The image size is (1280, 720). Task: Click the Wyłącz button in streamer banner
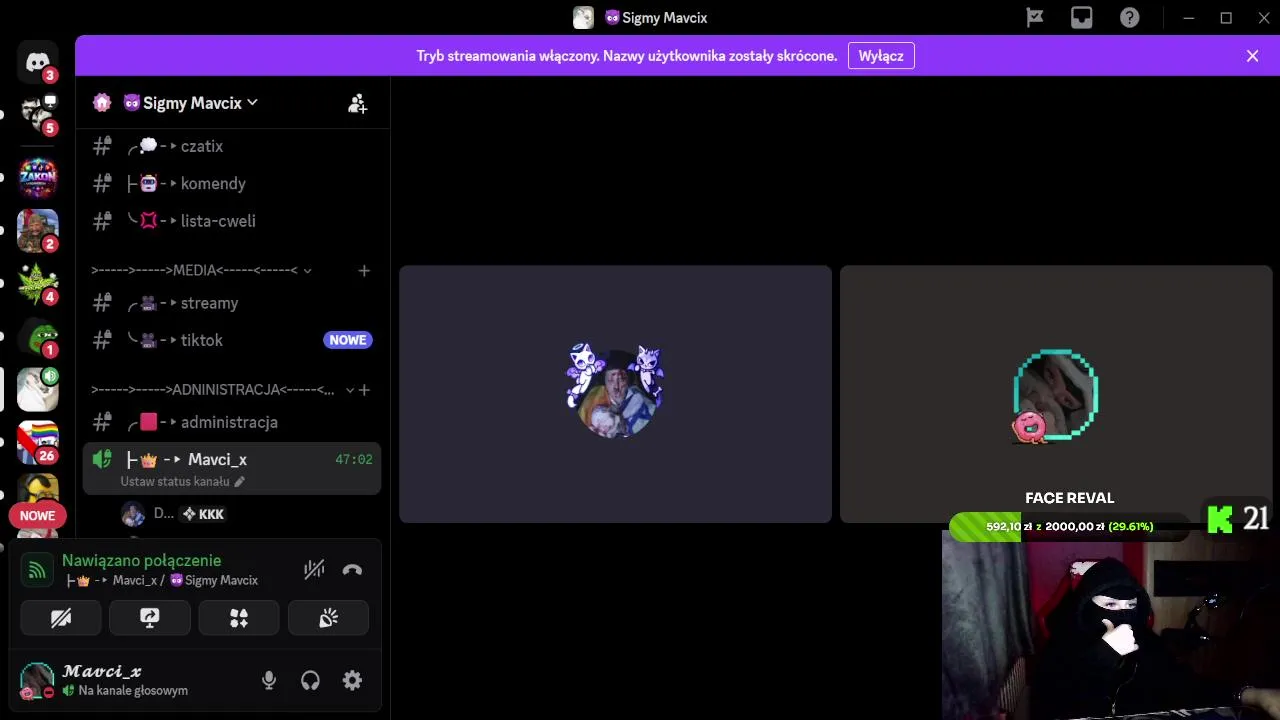(x=881, y=56)
